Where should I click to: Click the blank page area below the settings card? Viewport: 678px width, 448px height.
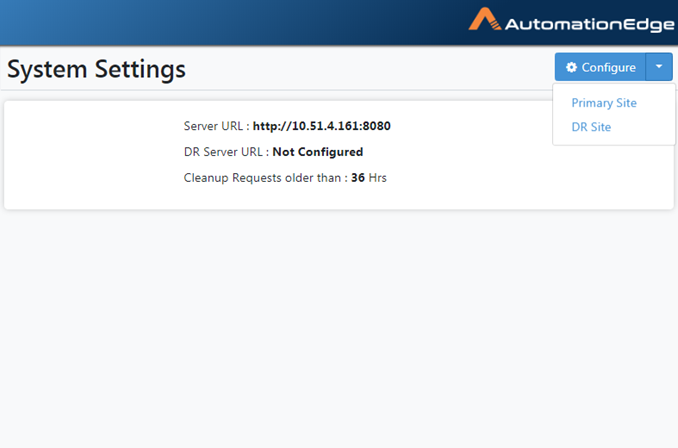coord(339,329)
